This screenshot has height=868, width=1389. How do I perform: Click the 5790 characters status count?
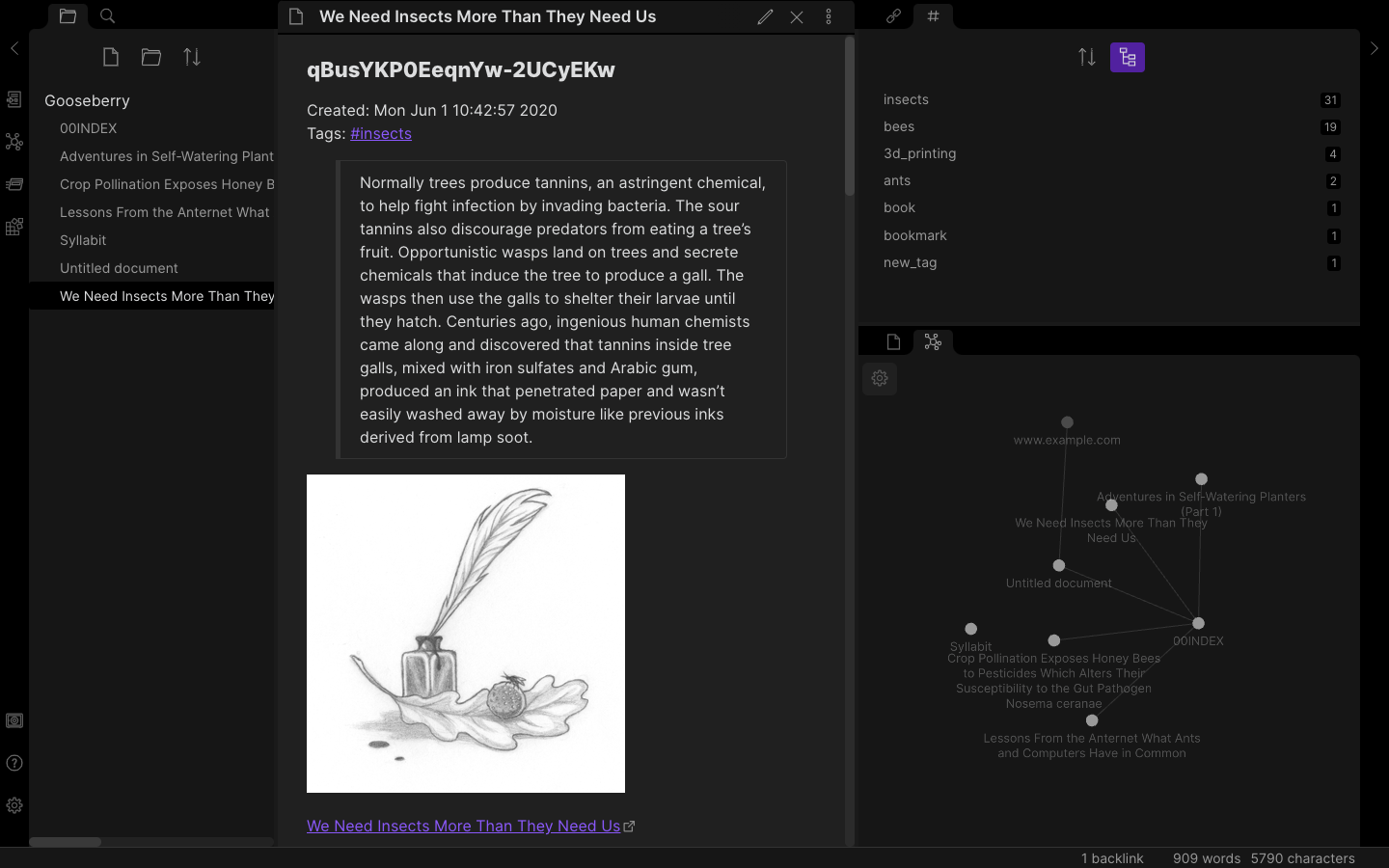tap(1303, 858)
